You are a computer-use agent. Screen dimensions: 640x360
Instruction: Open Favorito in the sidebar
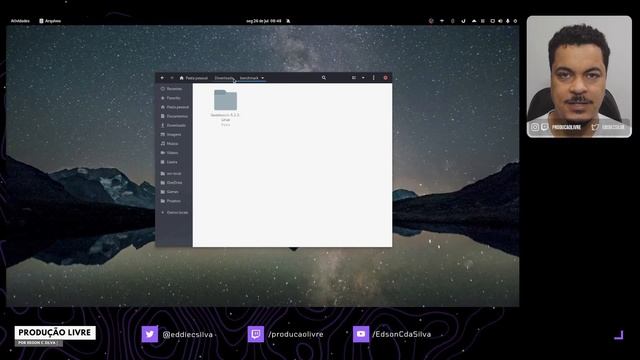point(171,98)
